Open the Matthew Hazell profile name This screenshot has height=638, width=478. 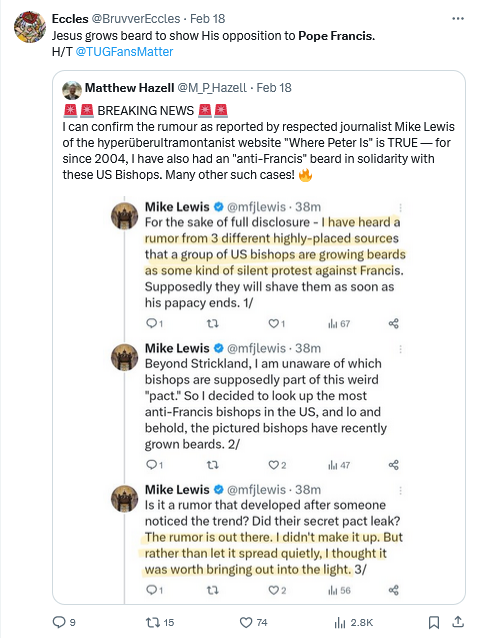click(129, 87)
